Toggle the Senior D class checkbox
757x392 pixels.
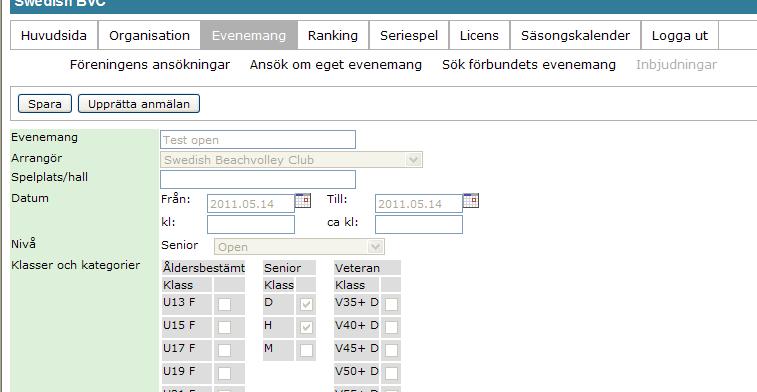(x=306, y=304)
